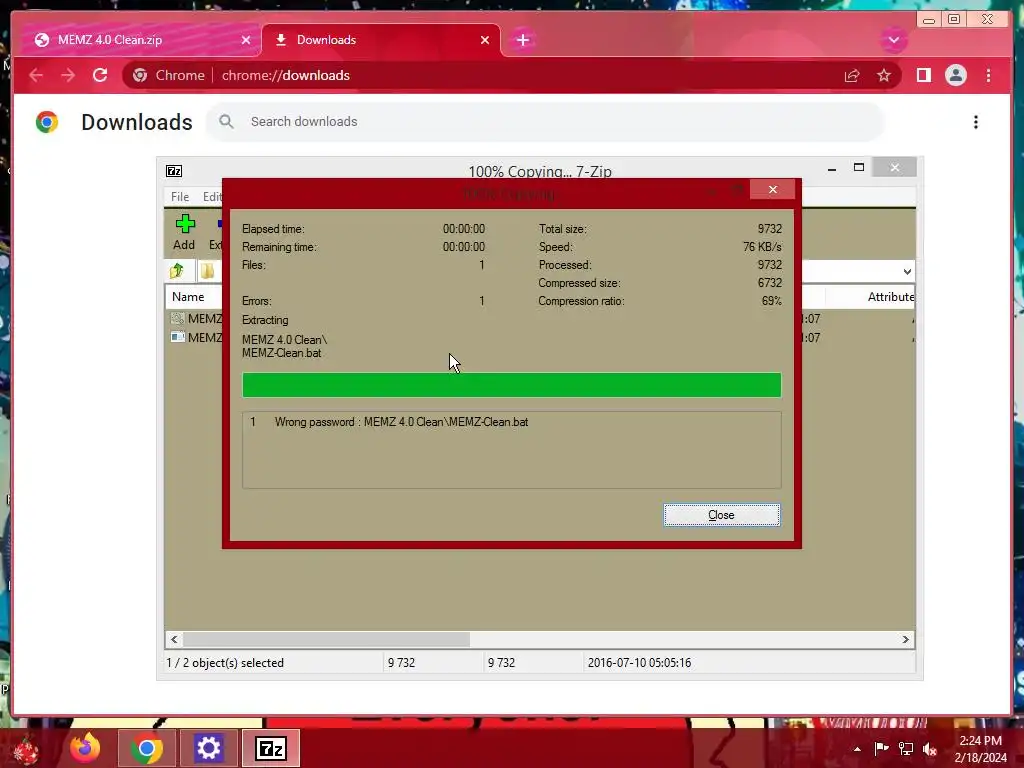1024x768 pixels.
Task: Open Settings gear from the taskbar
Action: [x=208, y=748]
